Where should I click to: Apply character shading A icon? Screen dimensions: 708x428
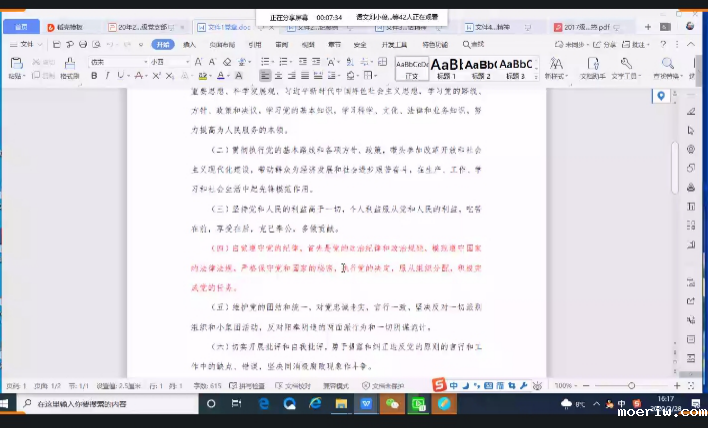[239, 75]
